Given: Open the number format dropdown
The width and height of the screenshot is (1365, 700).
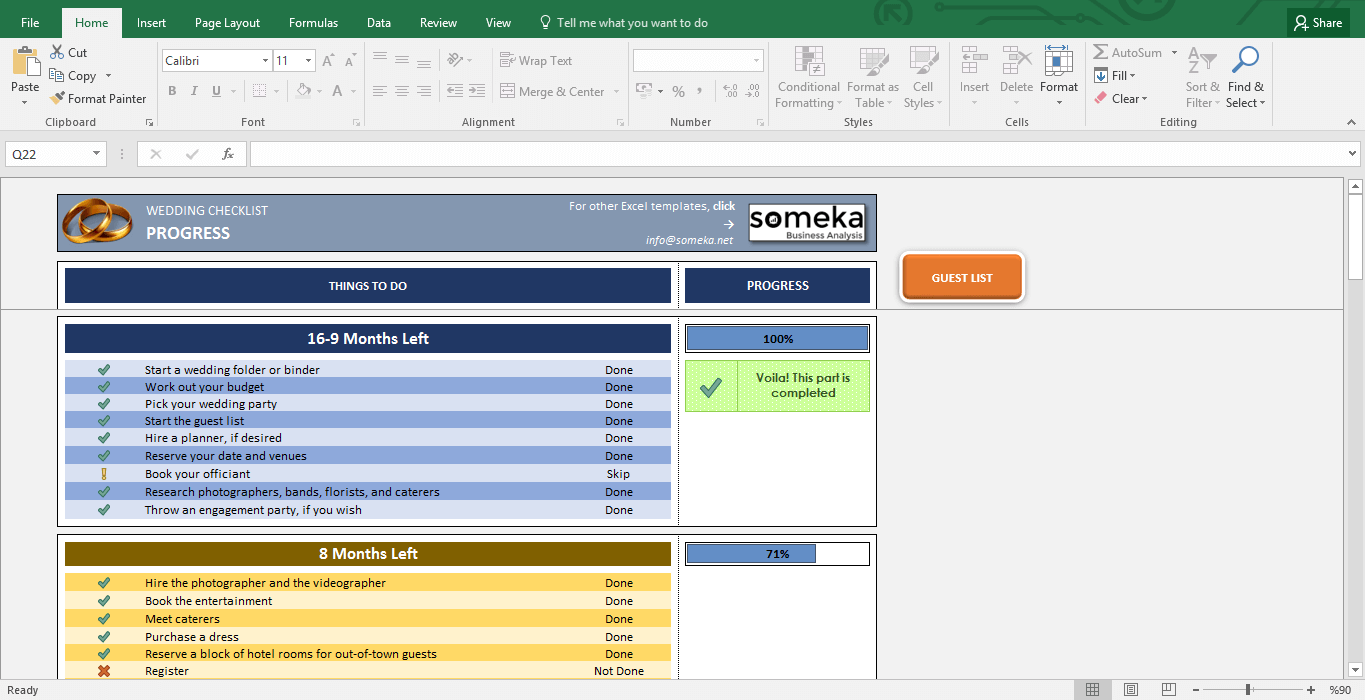Looking at the screenshot, I should pos(756,61).
